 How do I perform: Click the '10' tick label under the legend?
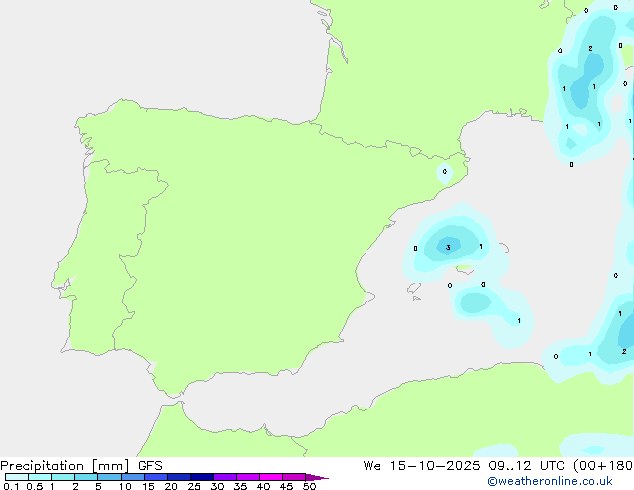click(x=125, y=486)
